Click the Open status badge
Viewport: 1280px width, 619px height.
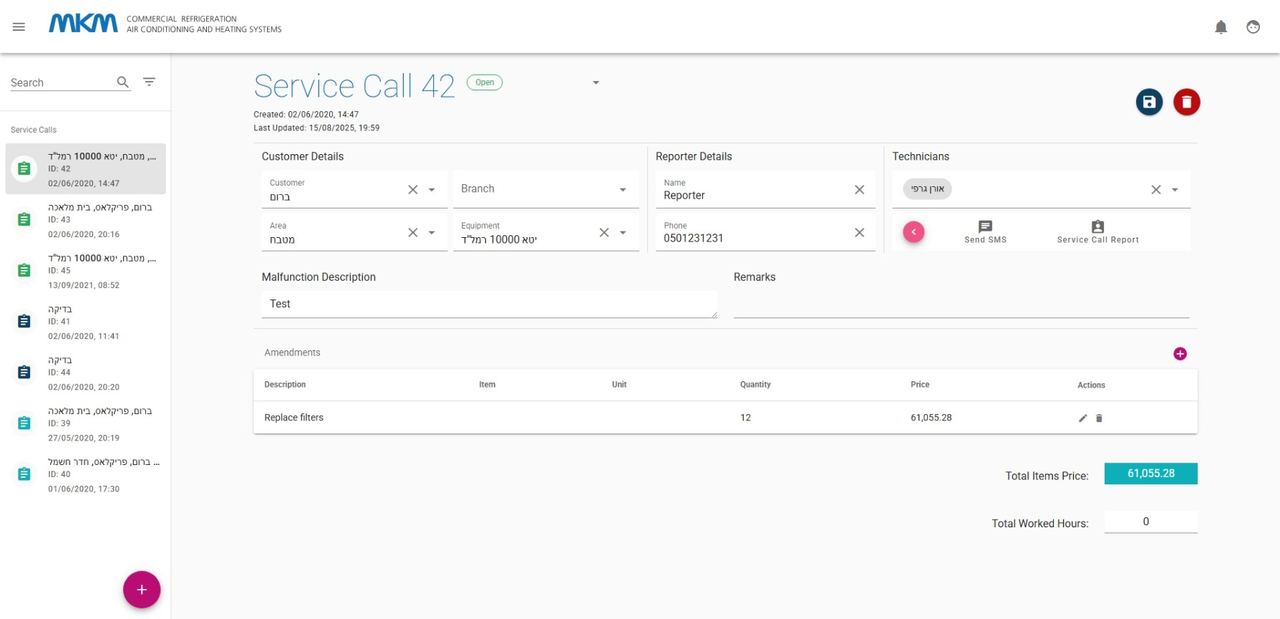pos(485,83)
